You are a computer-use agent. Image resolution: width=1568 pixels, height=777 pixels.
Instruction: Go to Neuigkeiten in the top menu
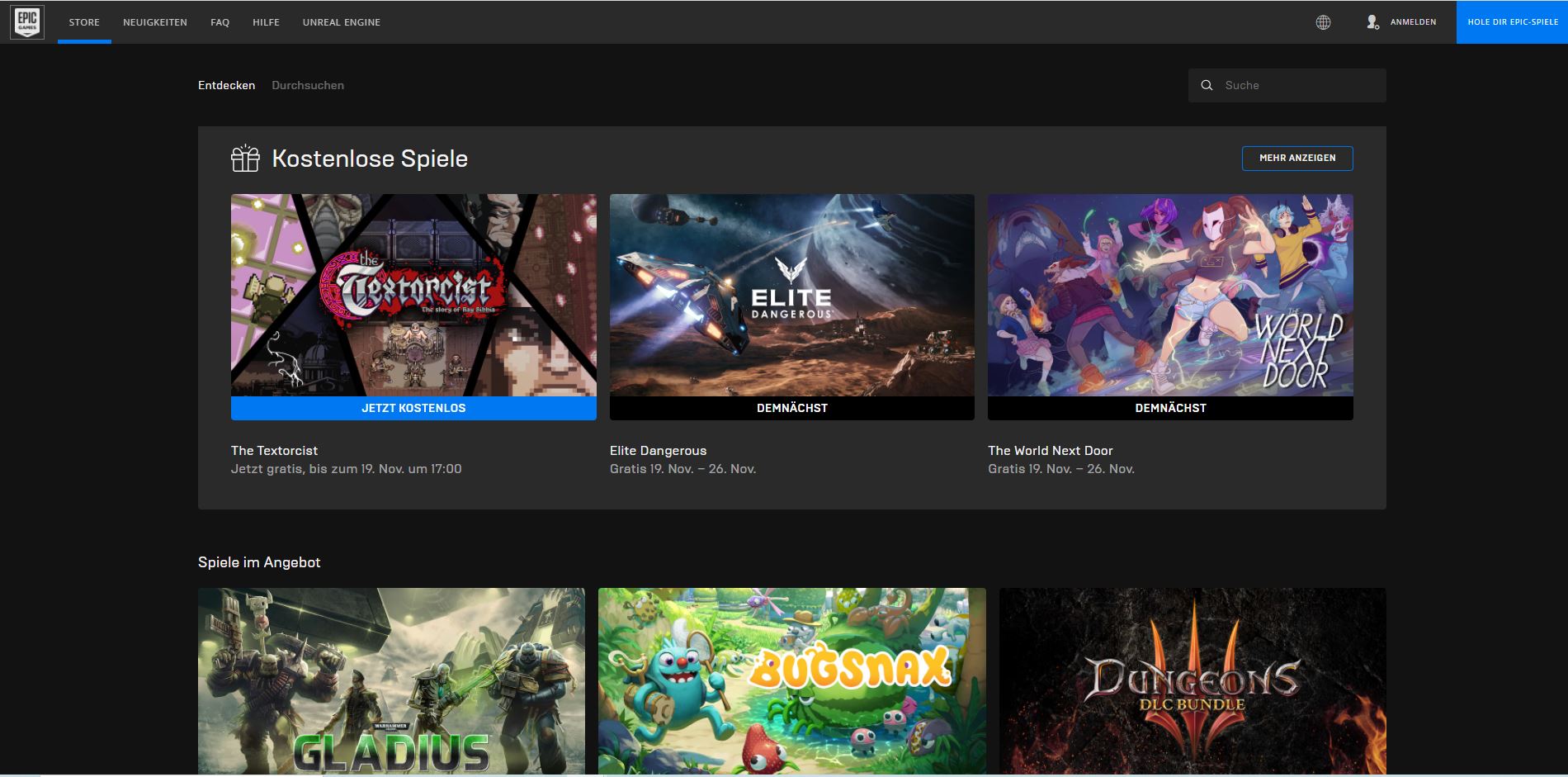coord(155,22)
